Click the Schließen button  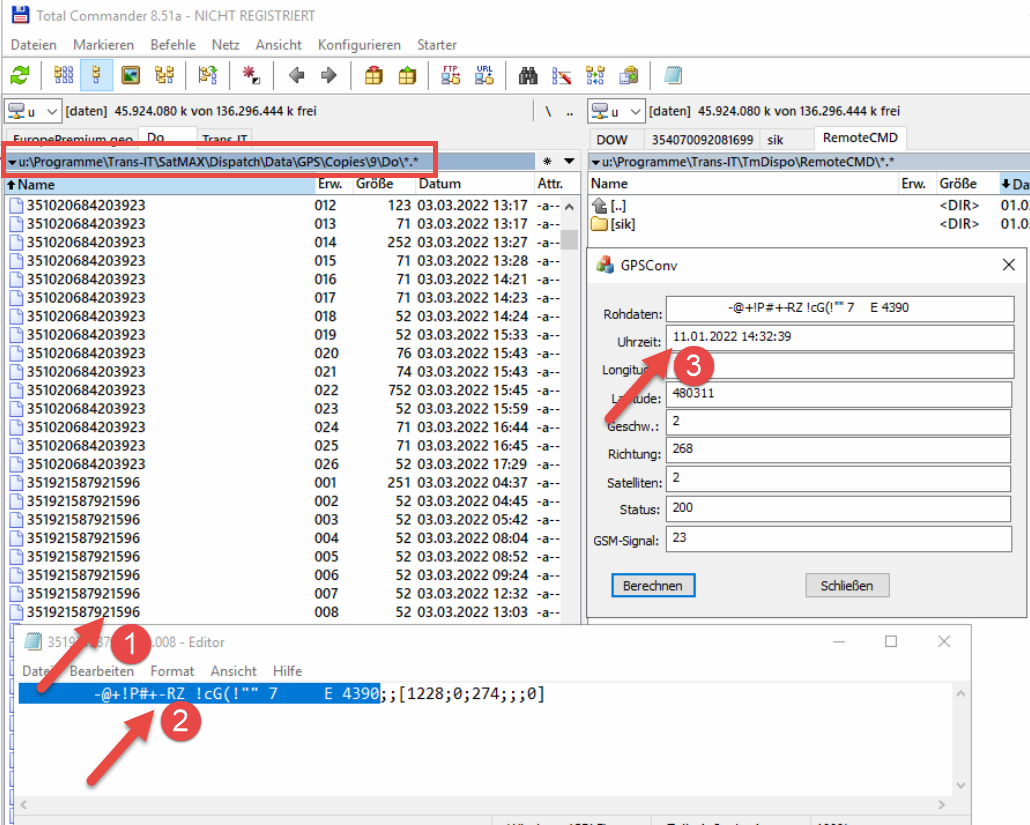(847, 585)
